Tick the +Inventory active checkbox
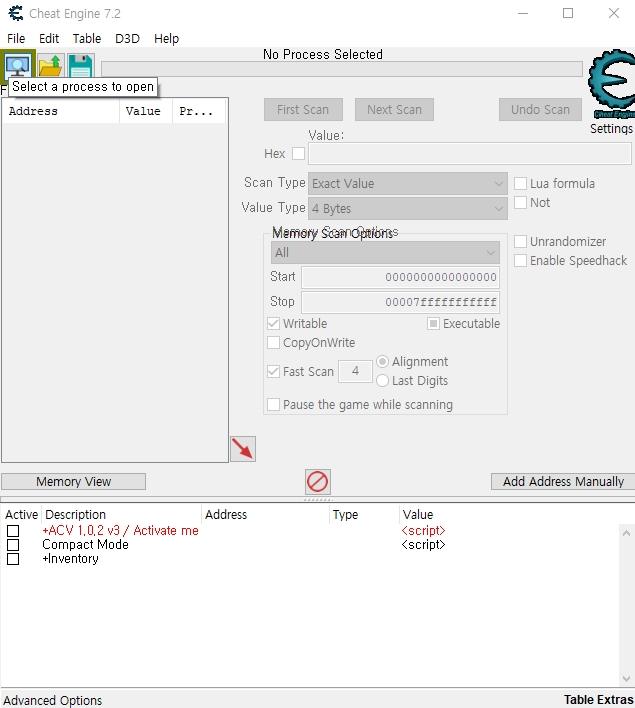 pyautogui.click(x=13, y=559)
